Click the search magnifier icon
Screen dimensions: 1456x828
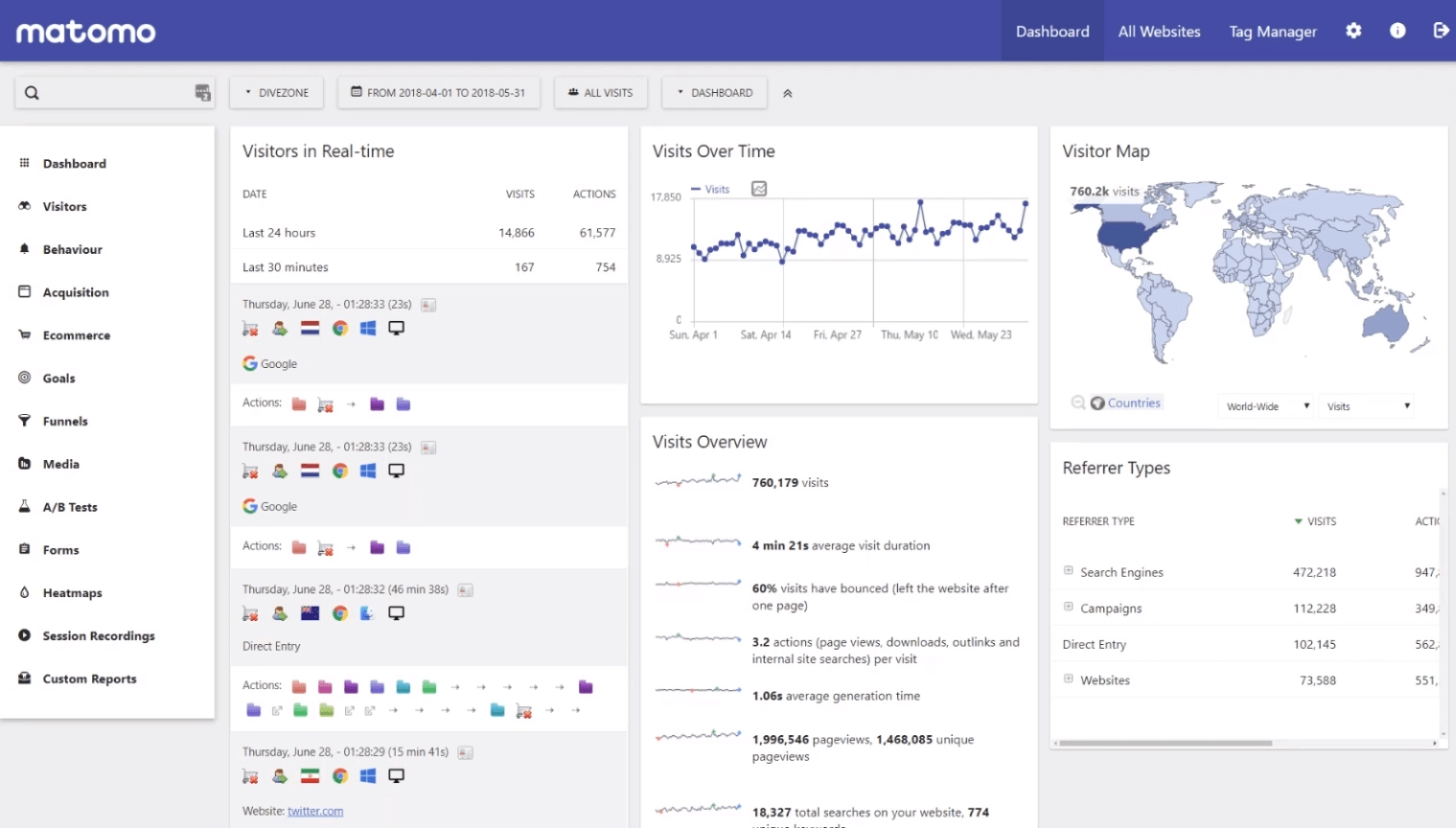tap(33, 93)
